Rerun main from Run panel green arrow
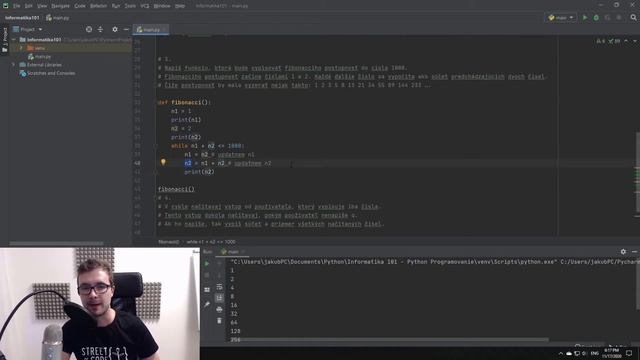The width and height of the screenshot is (640, 360). (x=207, y=264)
